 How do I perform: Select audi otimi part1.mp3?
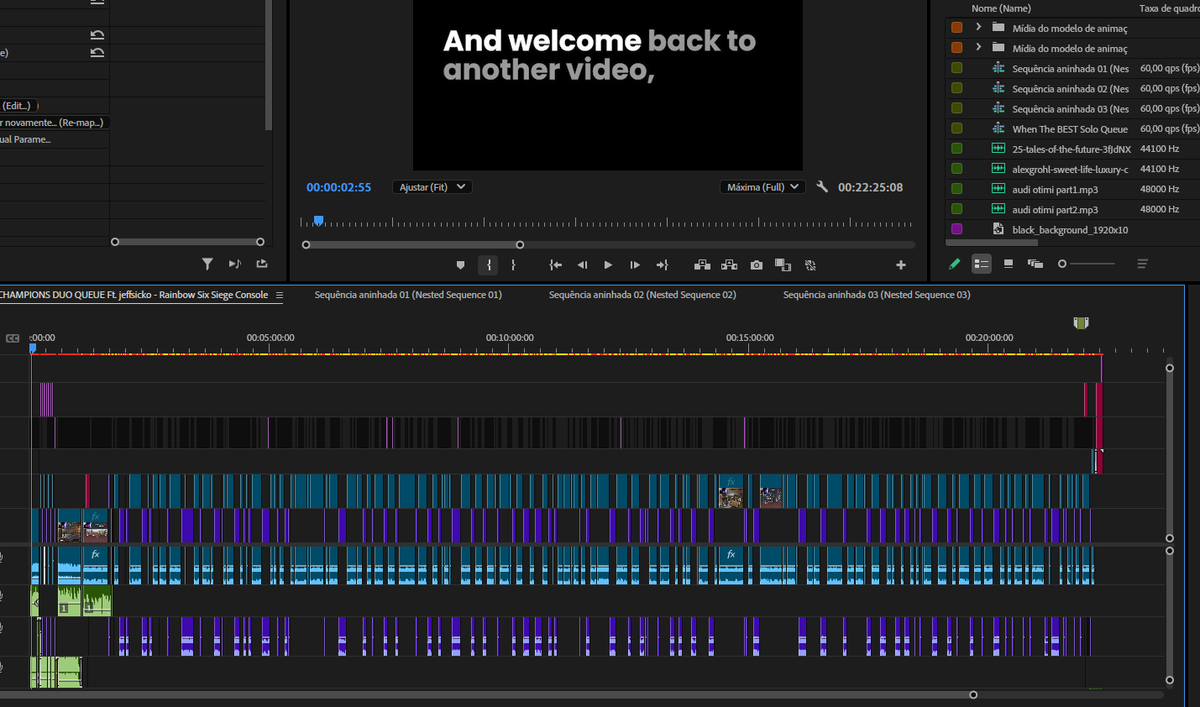[1055, 189]
